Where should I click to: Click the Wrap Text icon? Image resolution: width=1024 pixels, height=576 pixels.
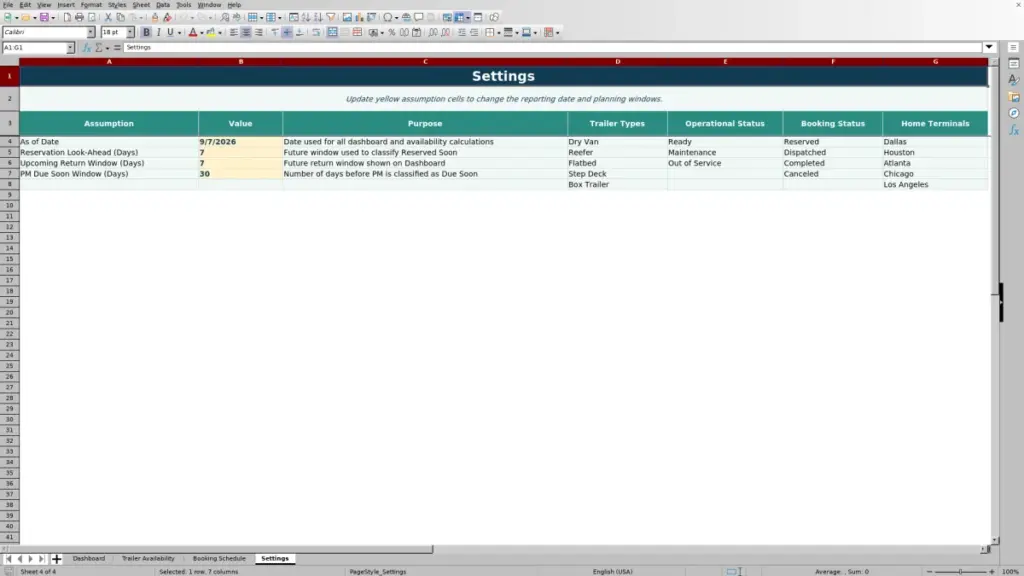[316, 32]
